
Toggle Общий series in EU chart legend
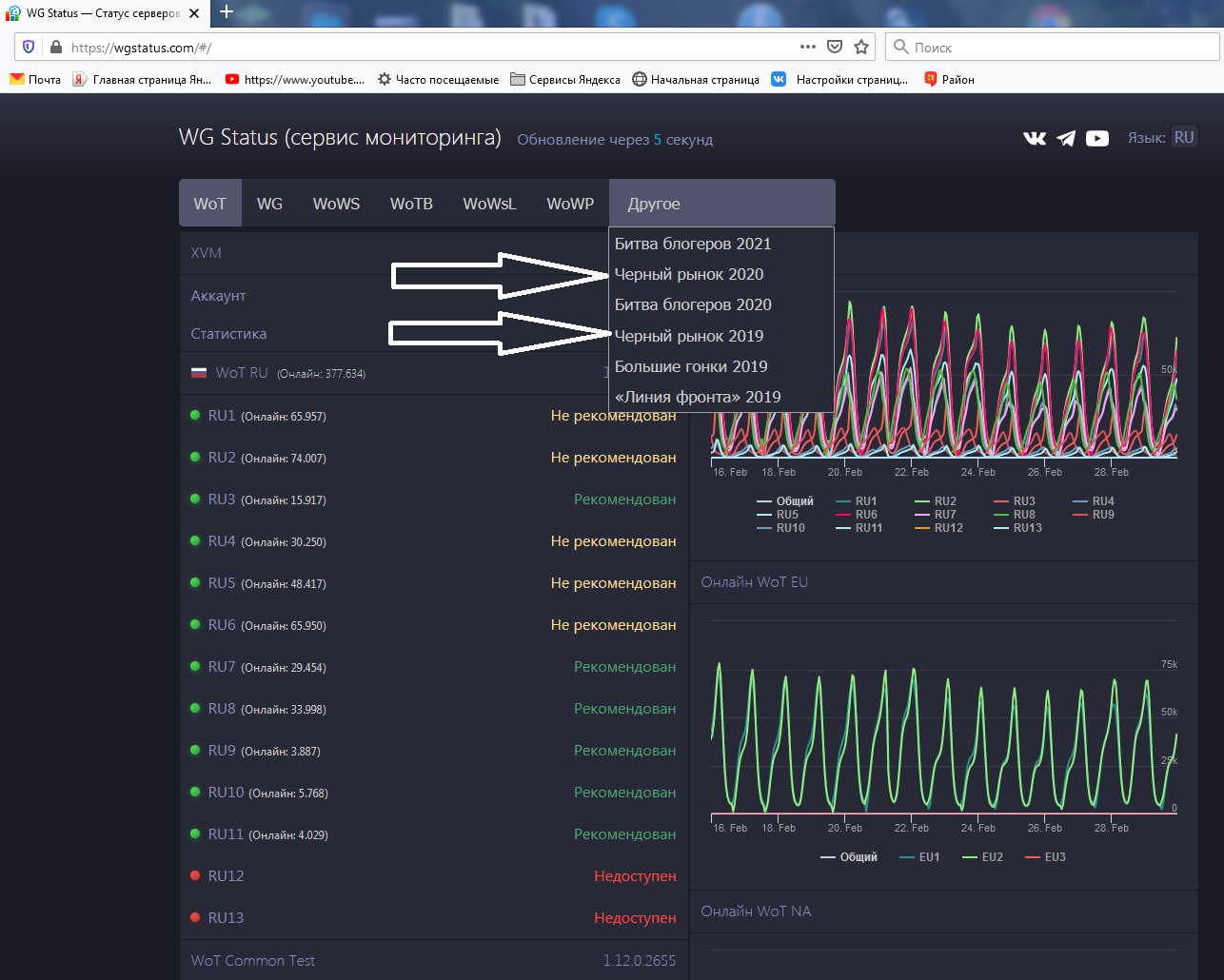849,857
